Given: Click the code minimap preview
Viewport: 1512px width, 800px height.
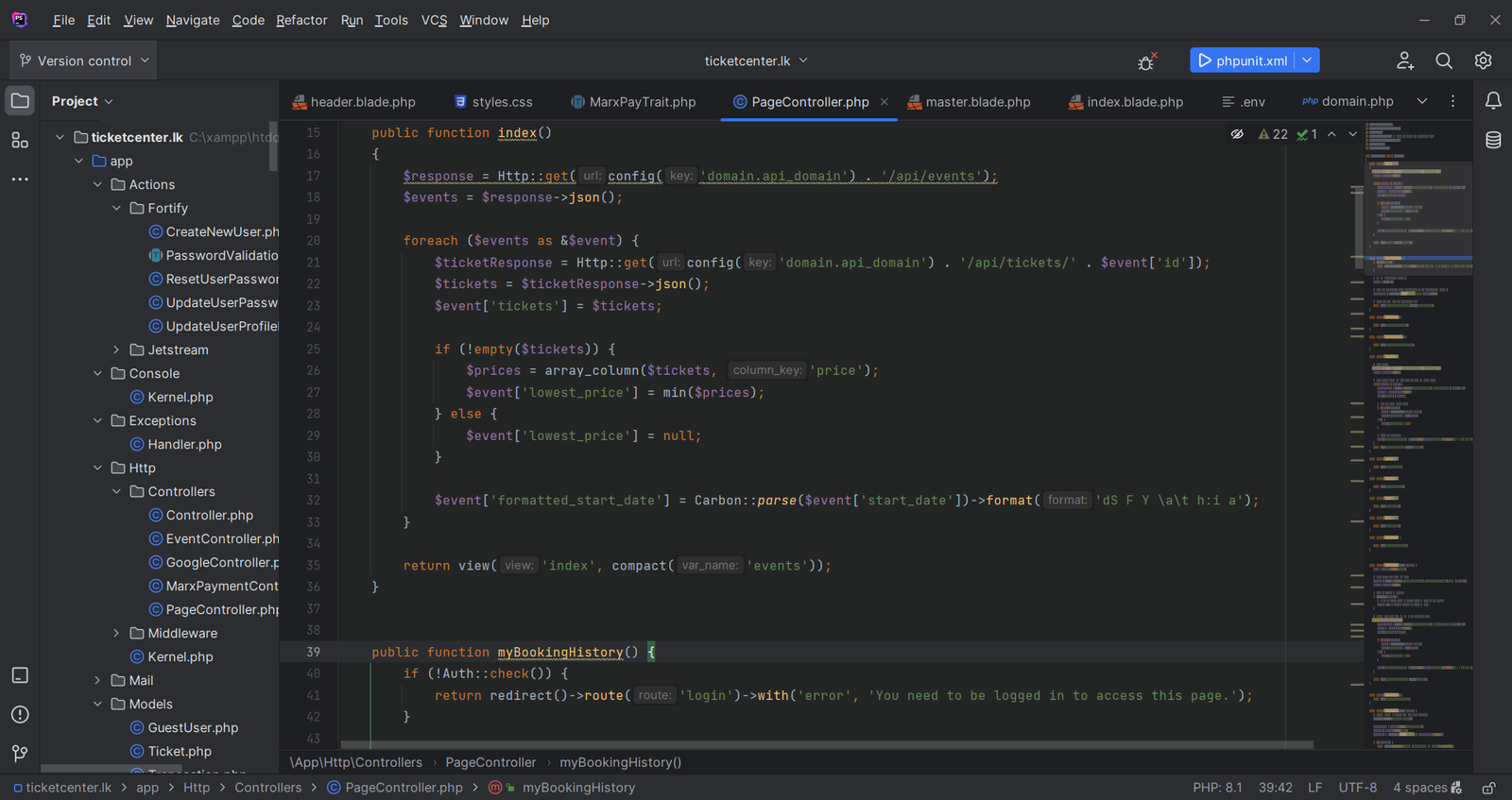Looking at the screenshot, I should tap(1417, 434).
